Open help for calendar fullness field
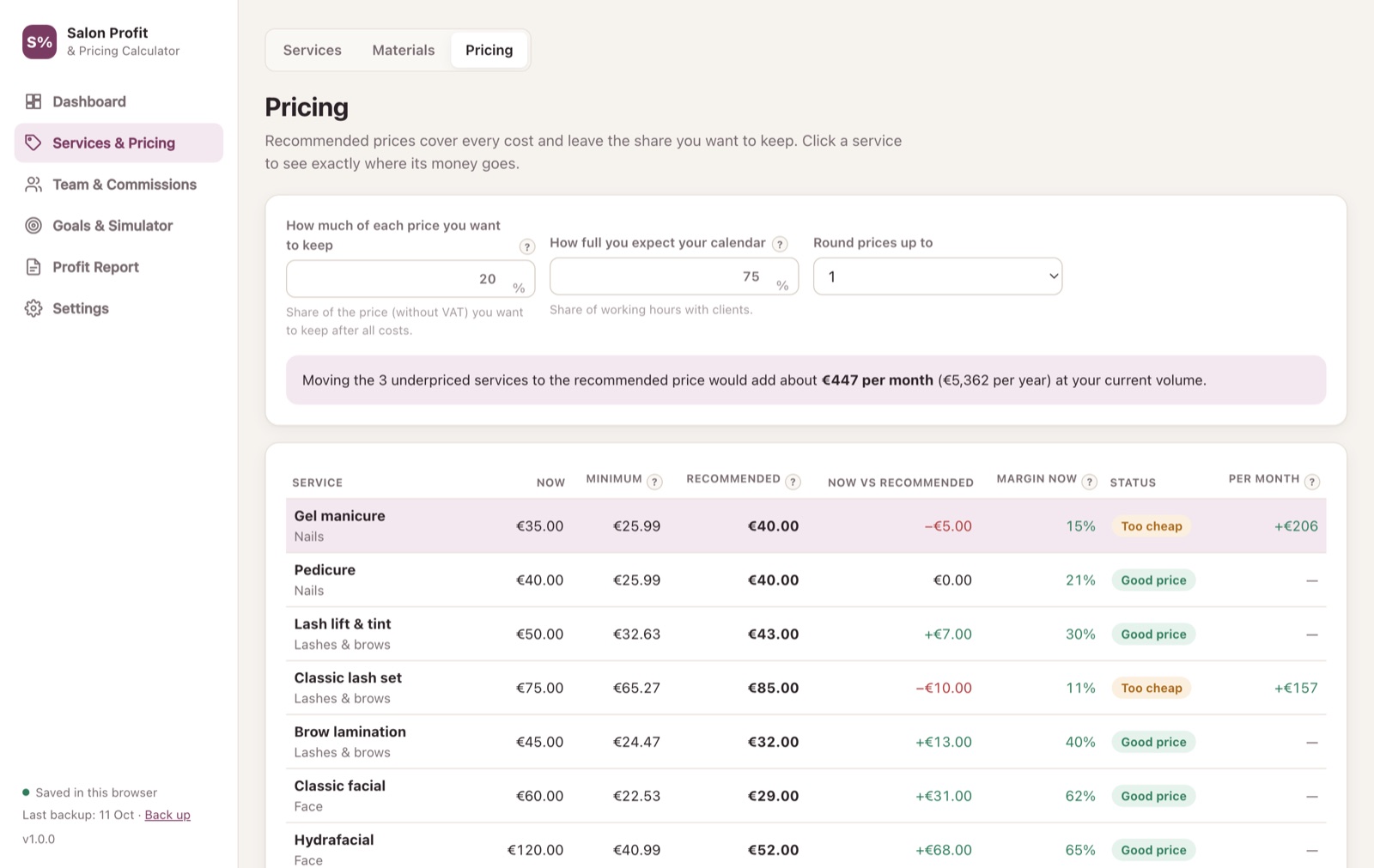This screenshot has height=868, width=1374. (780, 244)
